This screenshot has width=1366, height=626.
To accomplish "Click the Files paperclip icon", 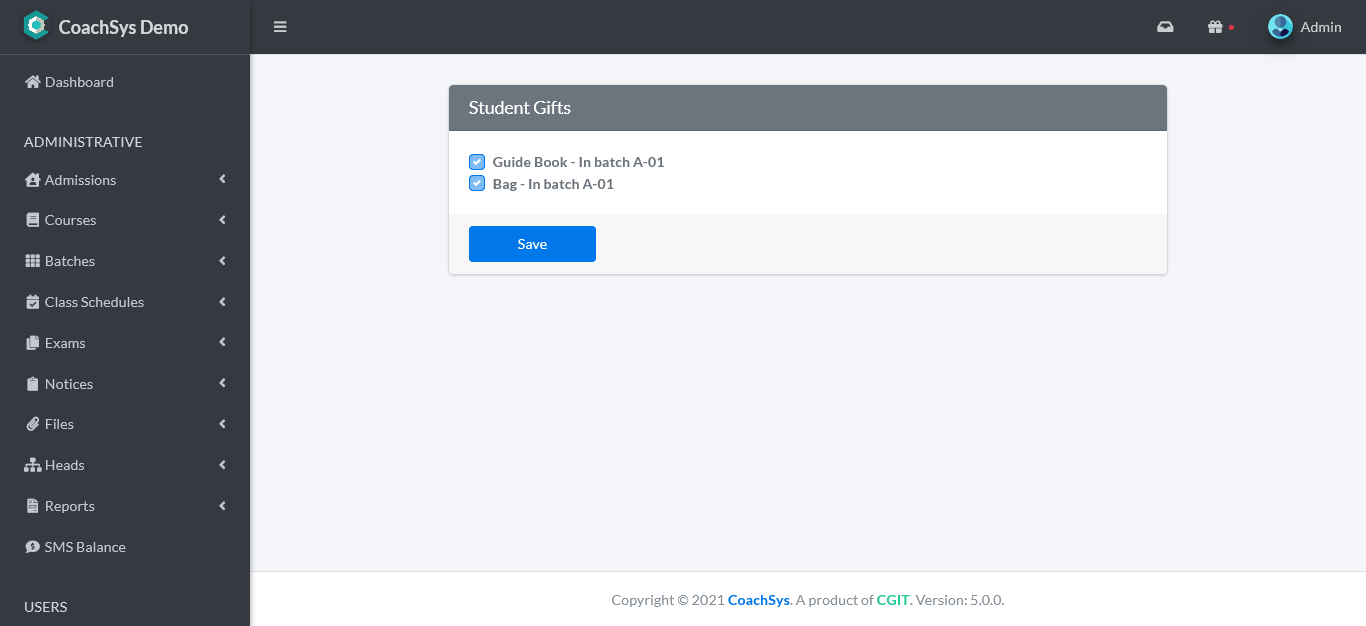I will click(33, 424).
